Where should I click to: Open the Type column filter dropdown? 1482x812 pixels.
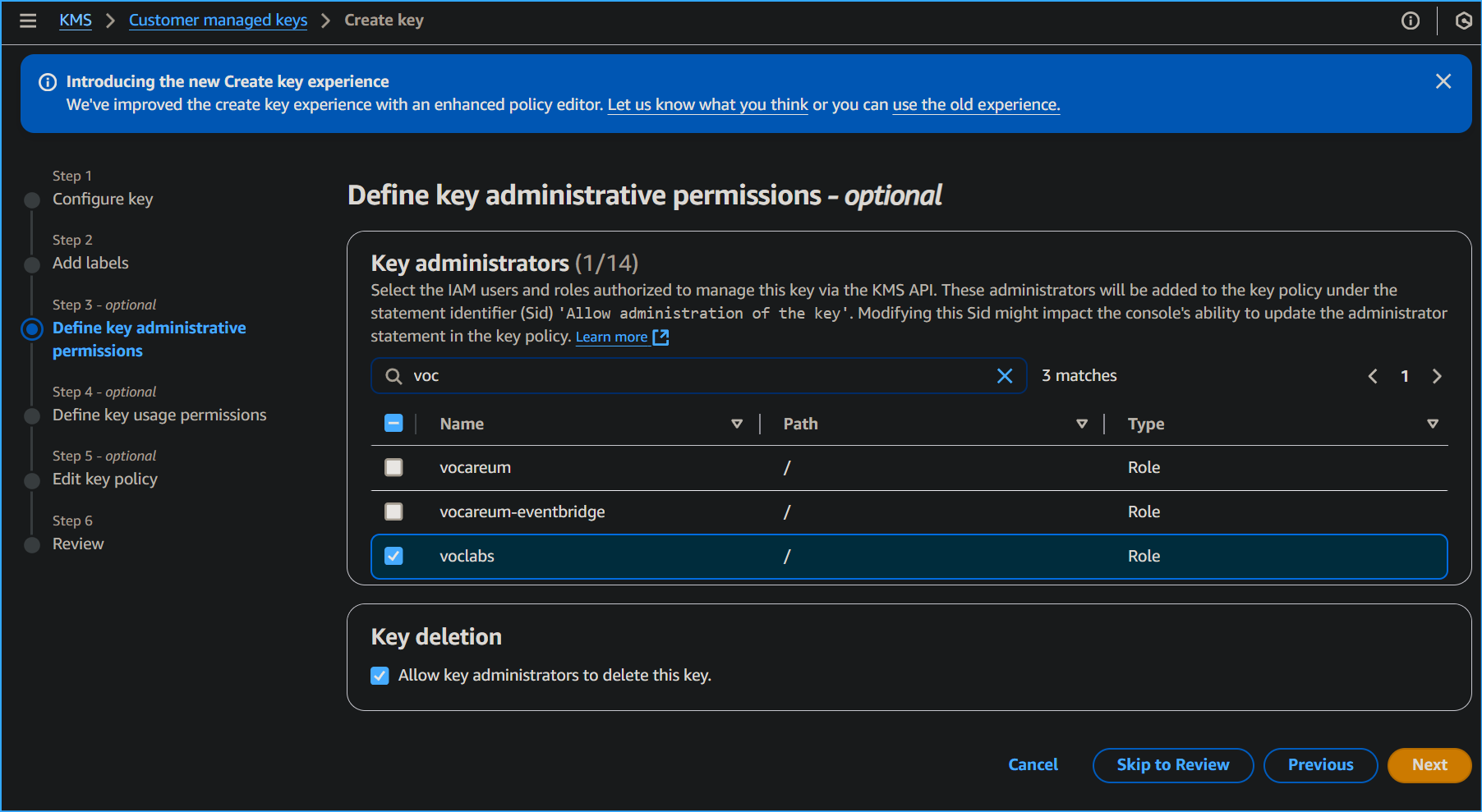coord(1433,424)
